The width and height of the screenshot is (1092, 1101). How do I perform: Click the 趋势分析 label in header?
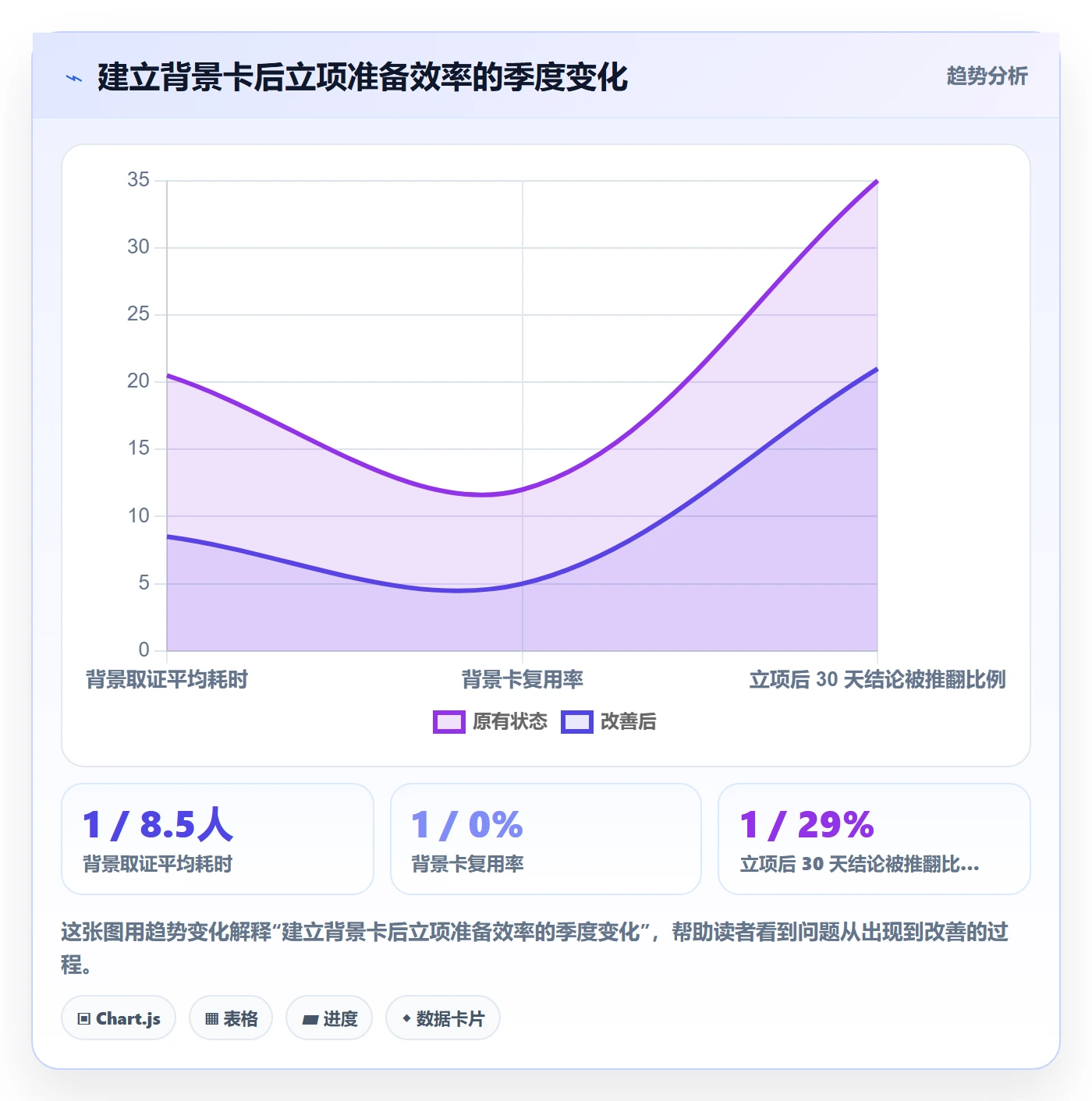click(x=987, y=76)
